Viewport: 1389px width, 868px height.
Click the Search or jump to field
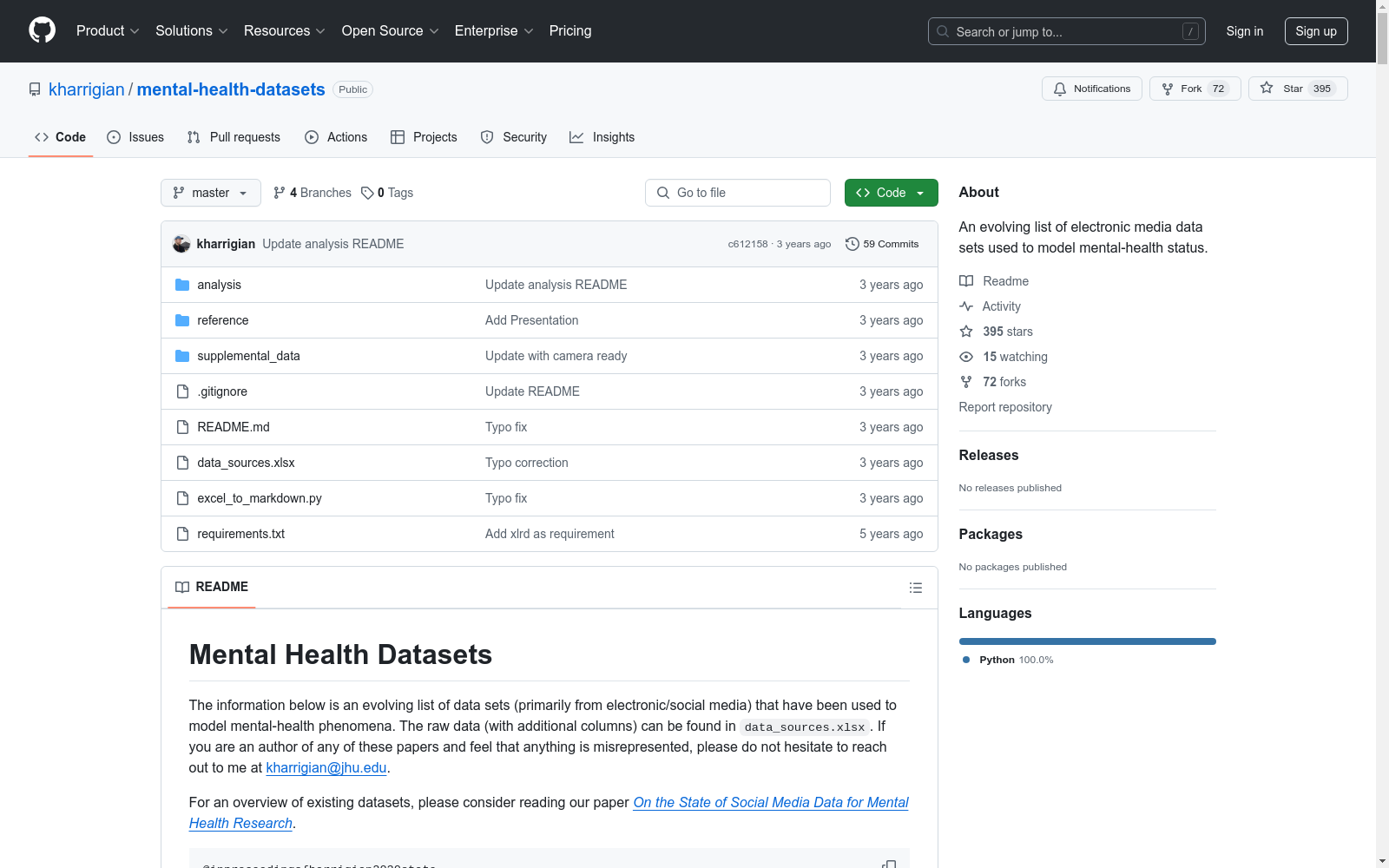1067,31
